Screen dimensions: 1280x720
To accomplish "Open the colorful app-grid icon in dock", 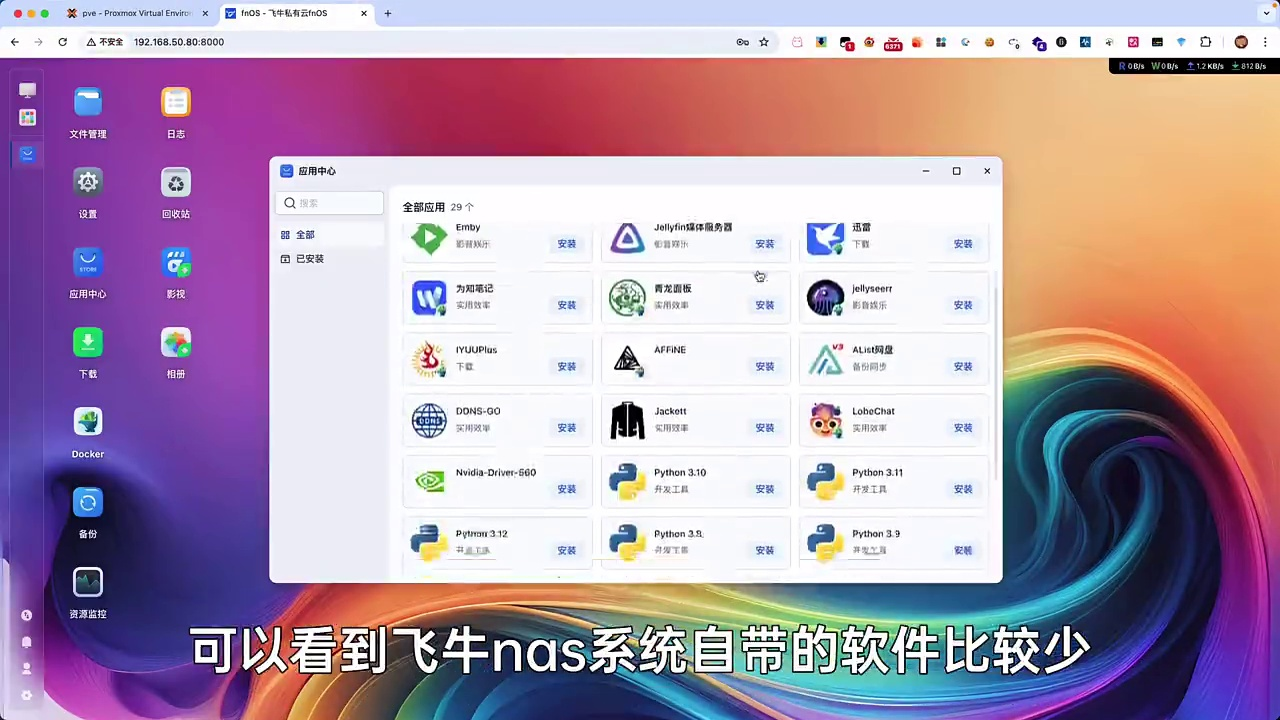I will pyautogui.click(x=27, y=118).
